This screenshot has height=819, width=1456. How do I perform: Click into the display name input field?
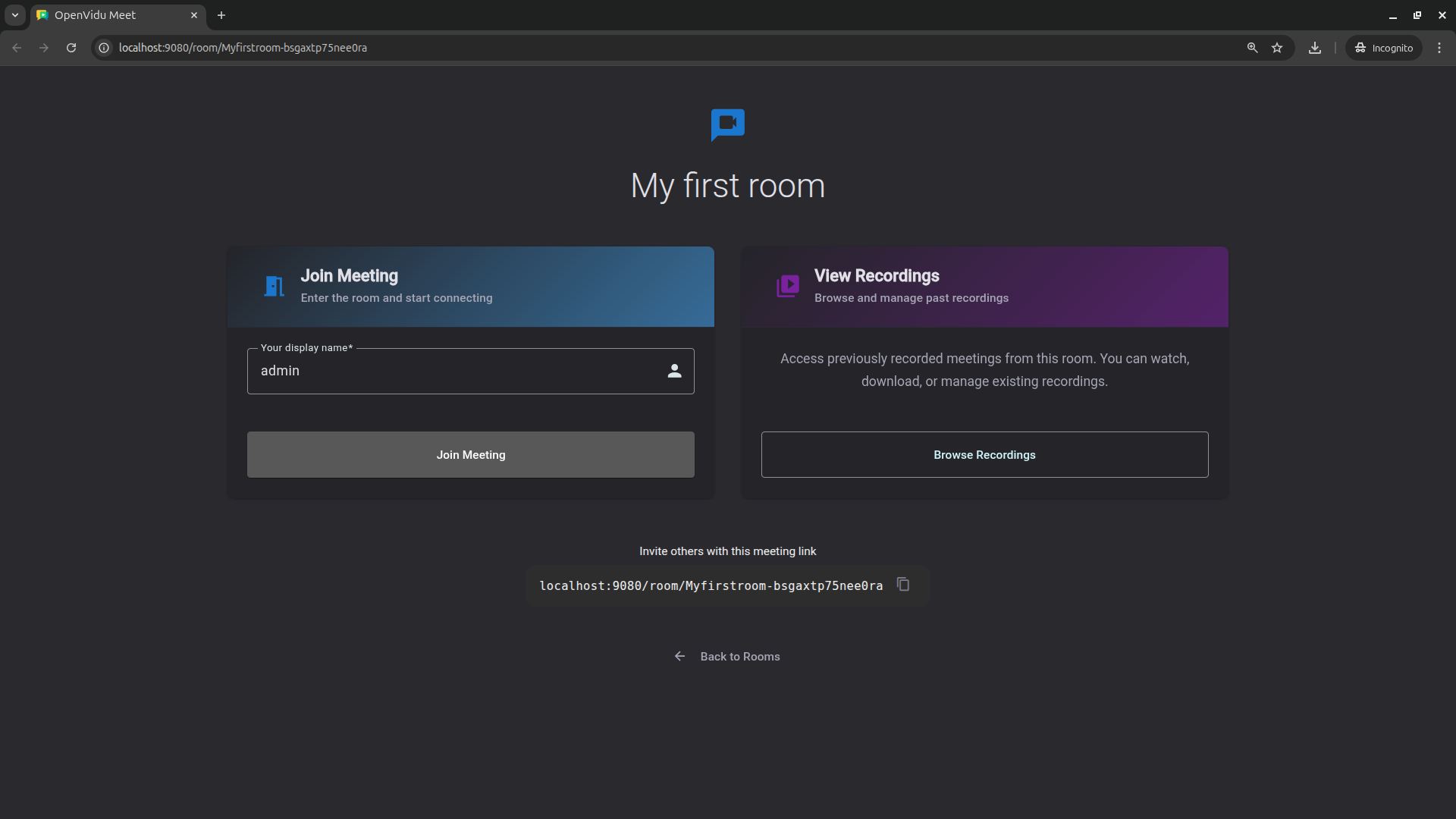(455, 371)
